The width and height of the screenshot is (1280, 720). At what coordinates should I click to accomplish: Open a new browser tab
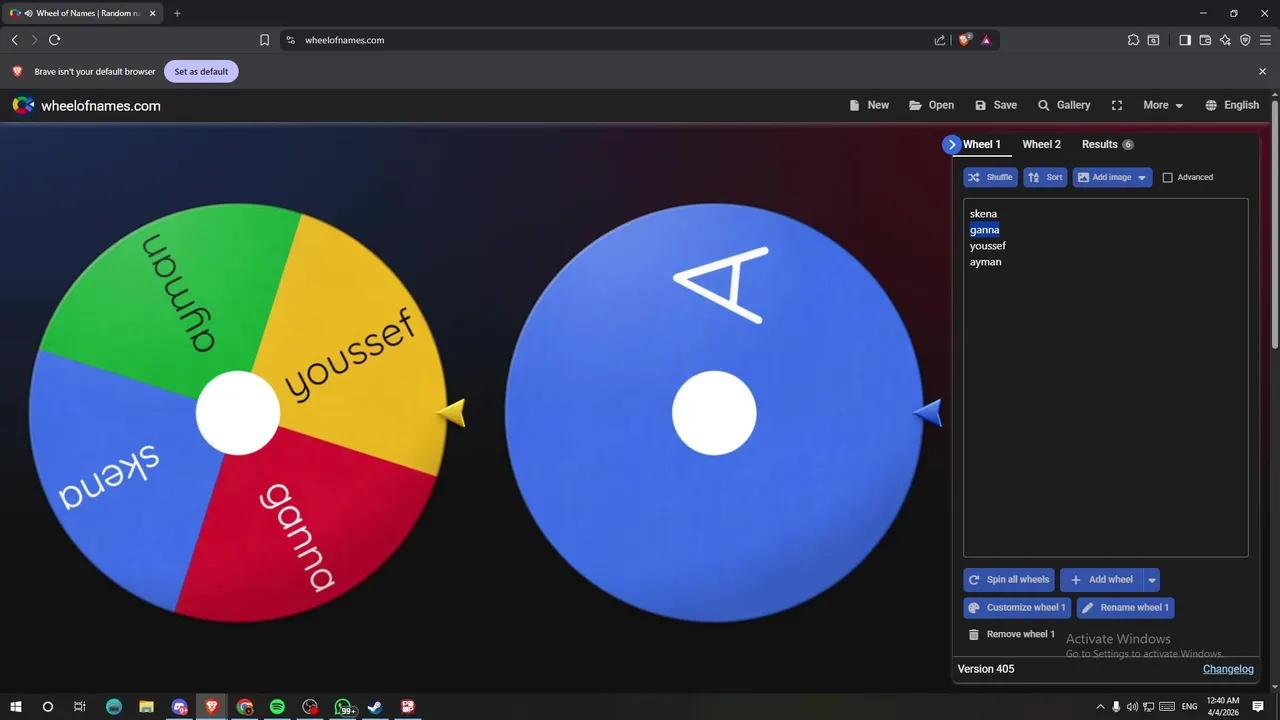177,13
